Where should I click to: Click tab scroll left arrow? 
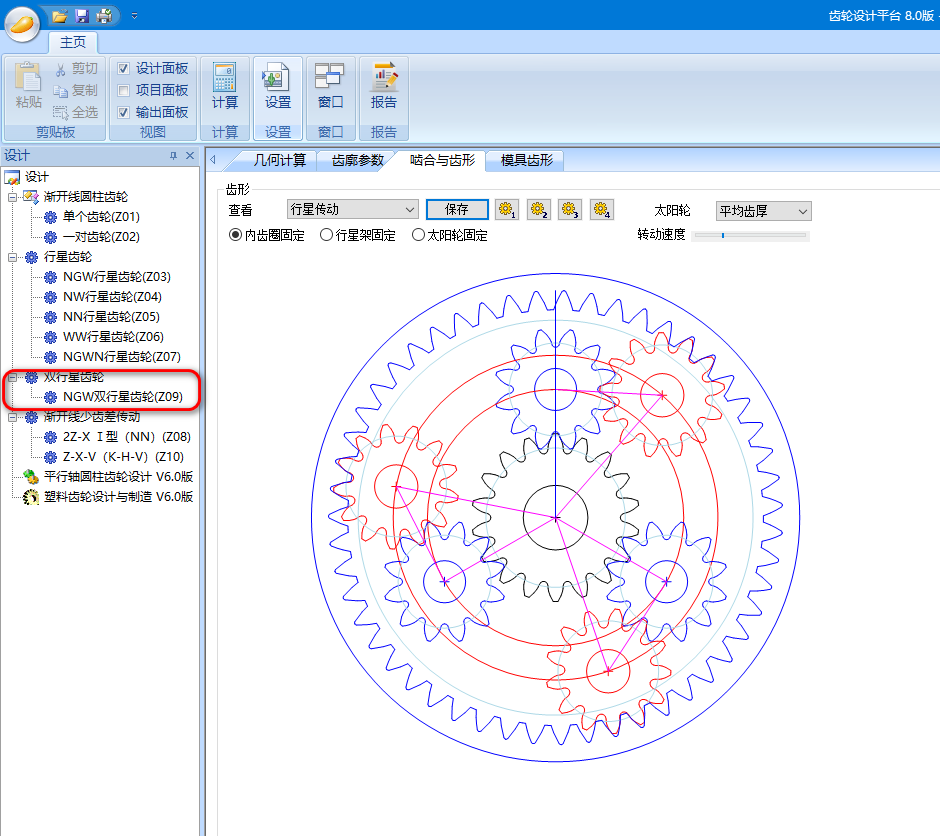(213, 160)
